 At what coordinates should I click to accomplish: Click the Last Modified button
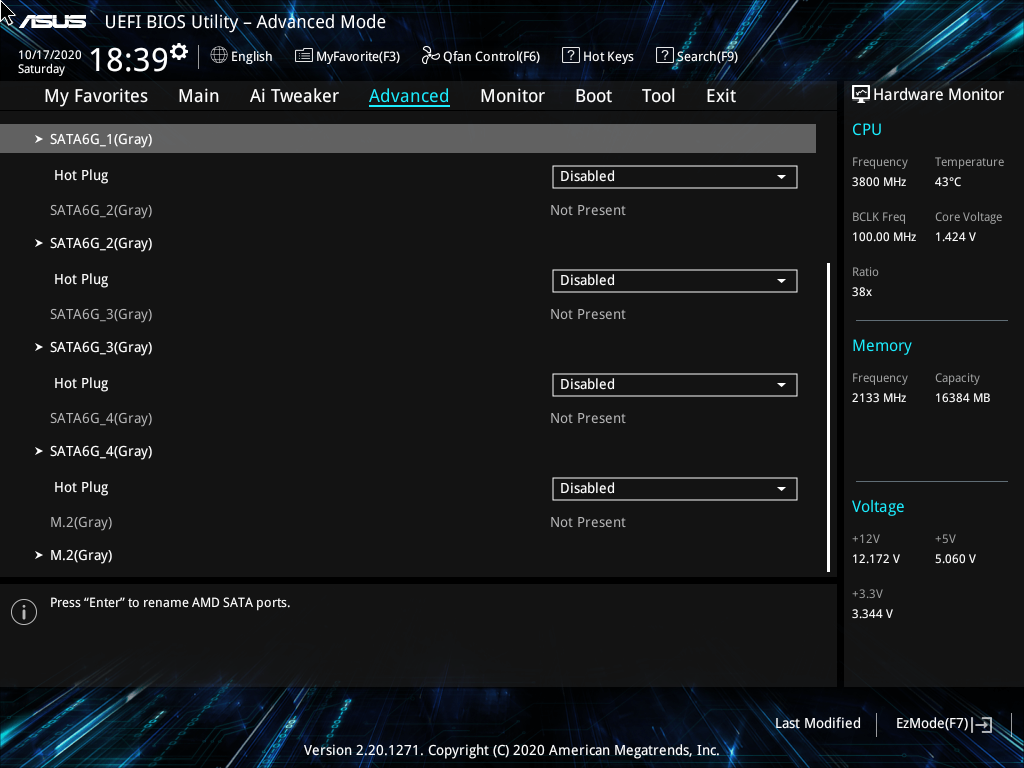pos(818,724)
